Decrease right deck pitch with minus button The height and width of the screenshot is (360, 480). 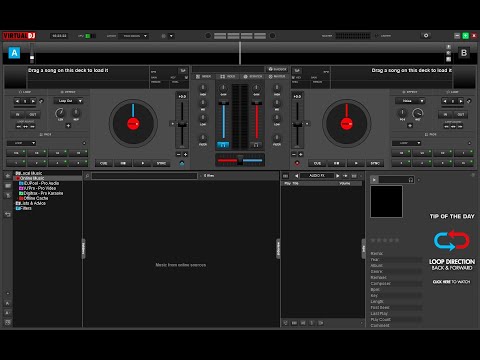click(294, 154)
